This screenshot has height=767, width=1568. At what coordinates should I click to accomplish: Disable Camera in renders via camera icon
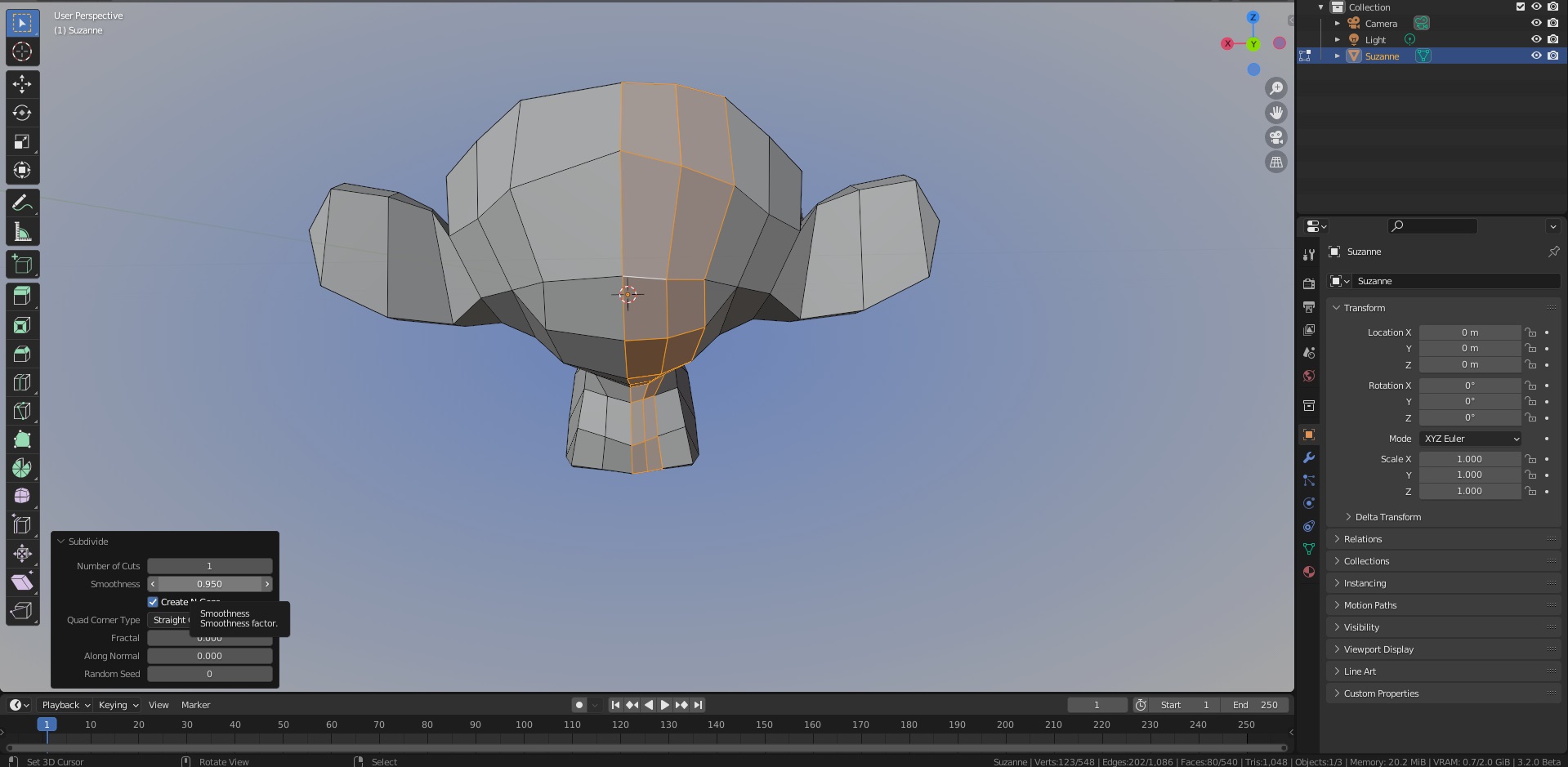(1552, 23)
